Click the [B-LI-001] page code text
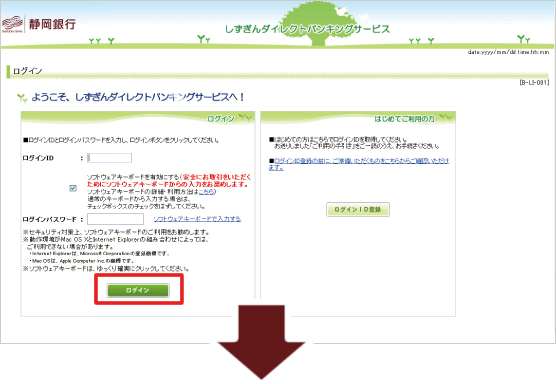This screenshot has width=556, height=384. [534, 82]
